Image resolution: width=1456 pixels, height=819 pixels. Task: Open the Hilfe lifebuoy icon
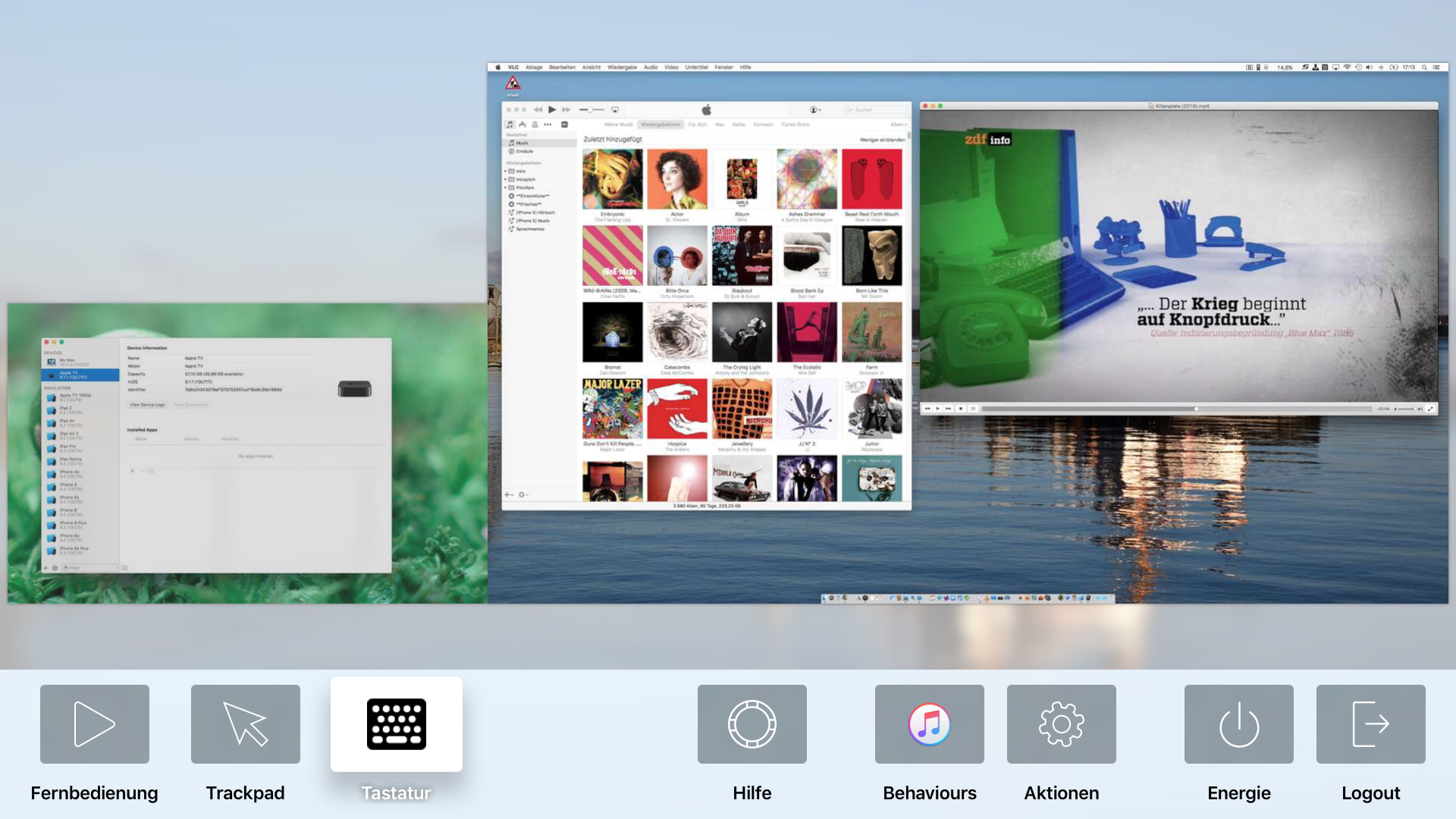click(x=752, y=724)
